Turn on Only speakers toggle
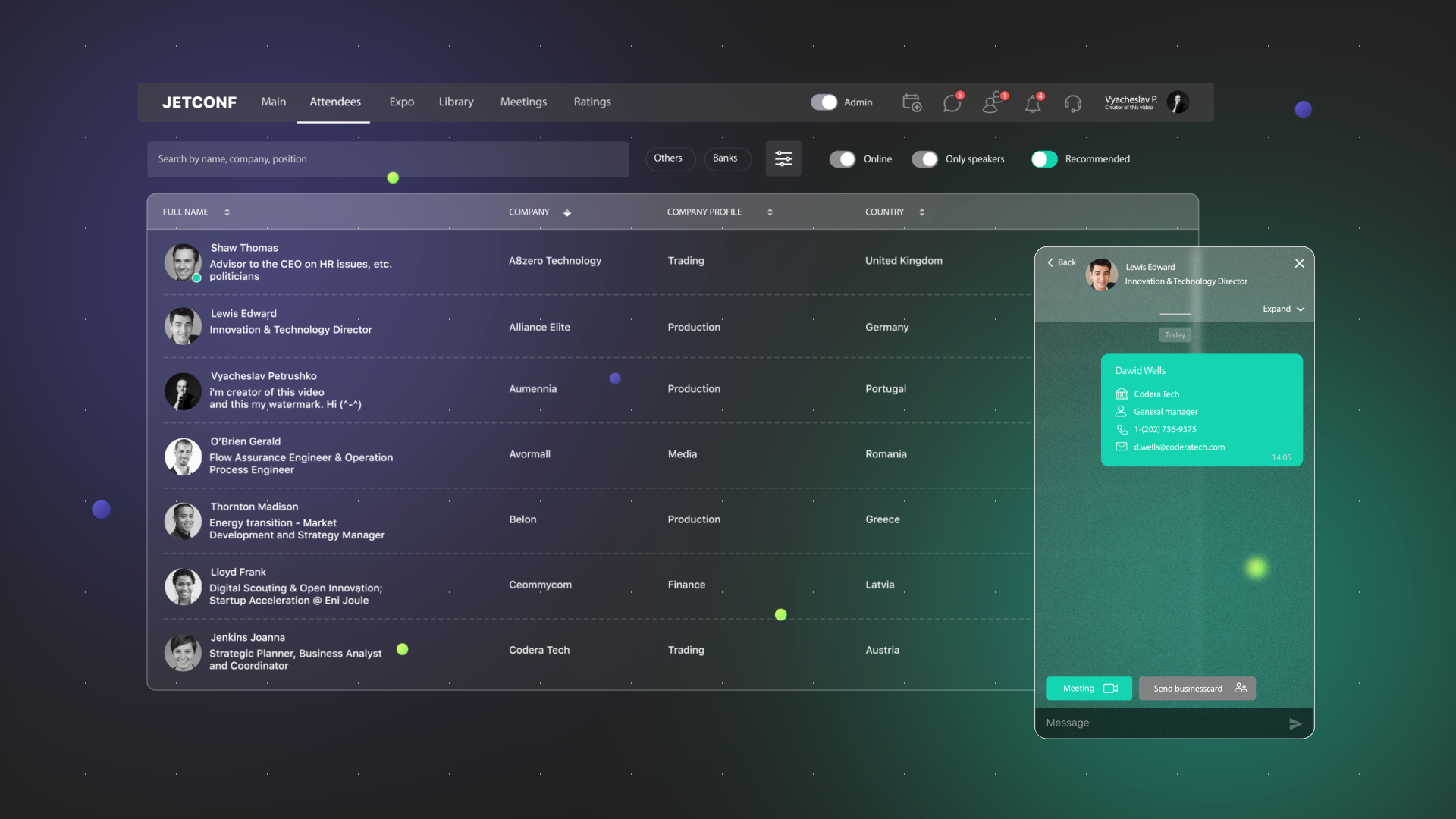Image resolution: width=1456 pixels, height=819 pixels. click(924, 159)
